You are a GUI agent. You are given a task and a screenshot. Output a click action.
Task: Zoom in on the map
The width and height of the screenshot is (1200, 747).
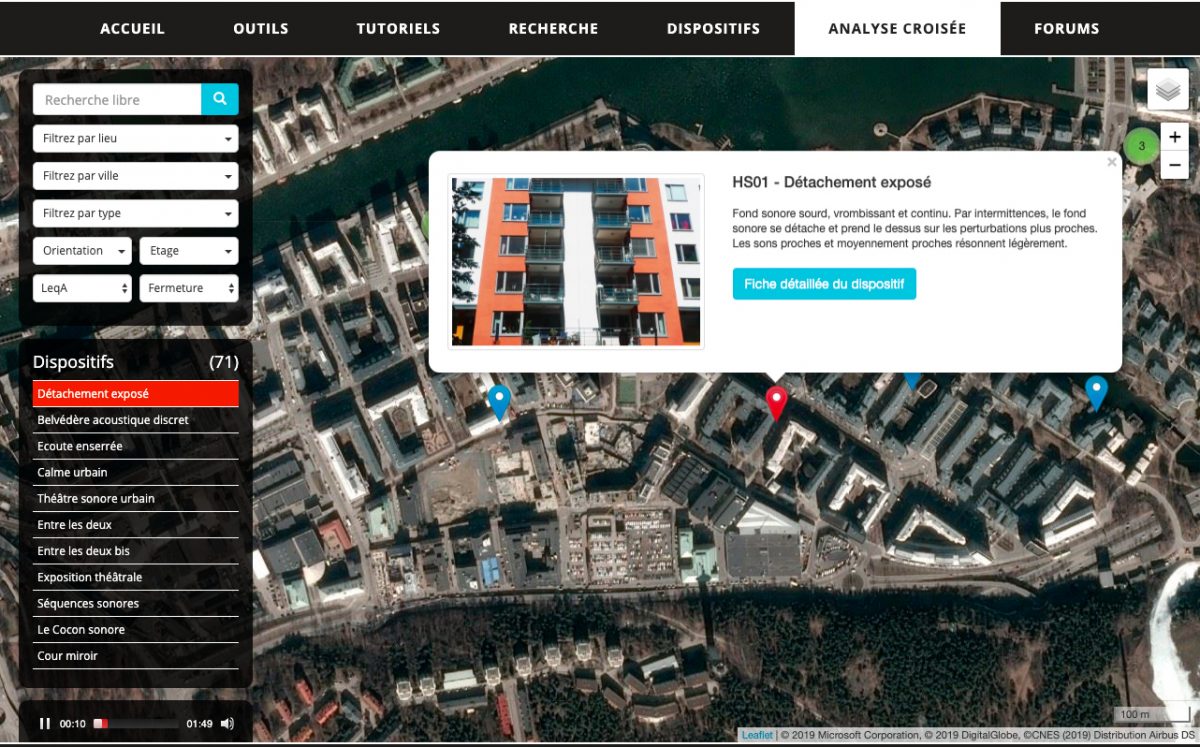1174,137
